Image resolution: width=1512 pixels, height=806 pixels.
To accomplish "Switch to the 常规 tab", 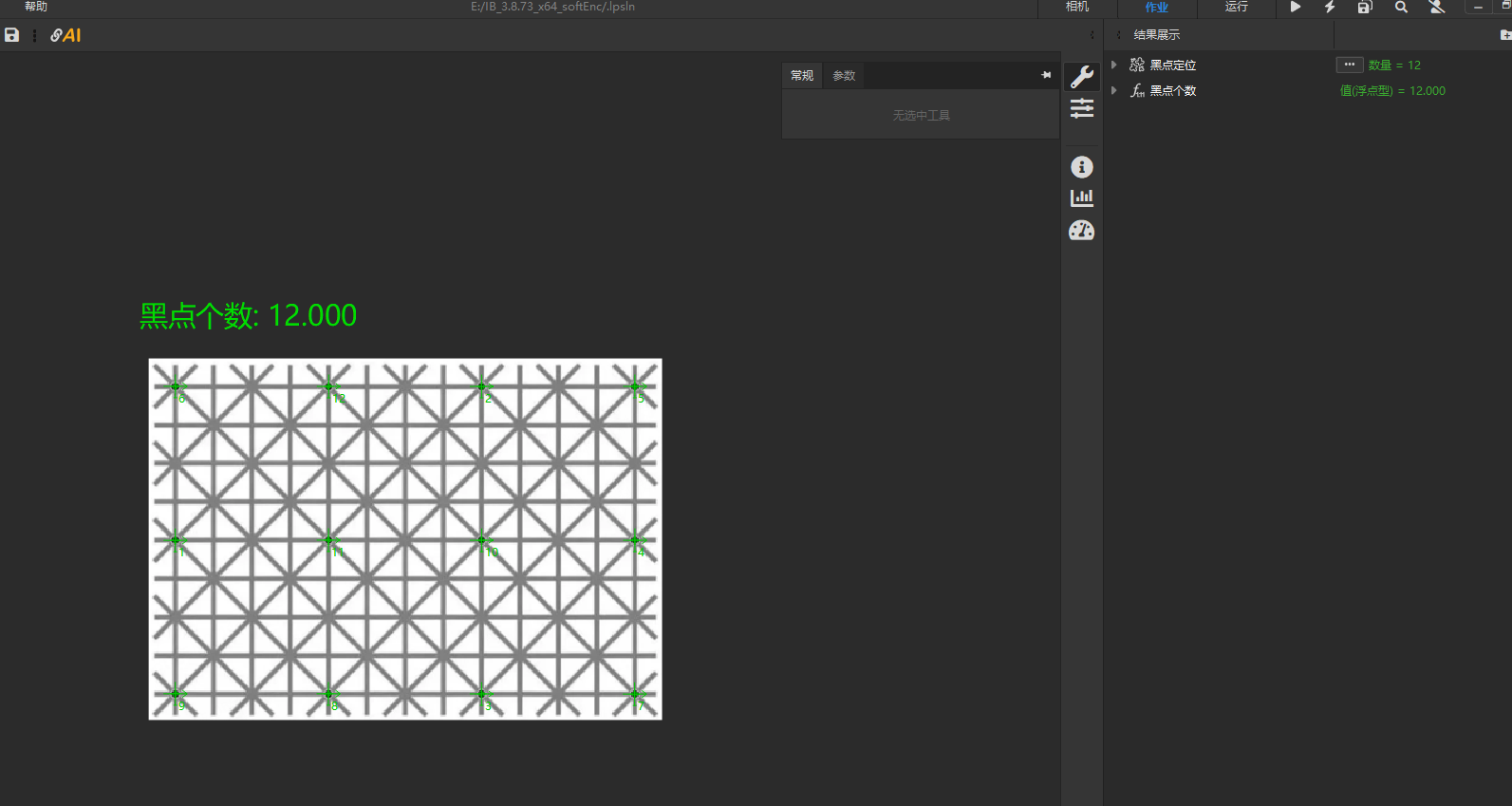I will [802, 76].
